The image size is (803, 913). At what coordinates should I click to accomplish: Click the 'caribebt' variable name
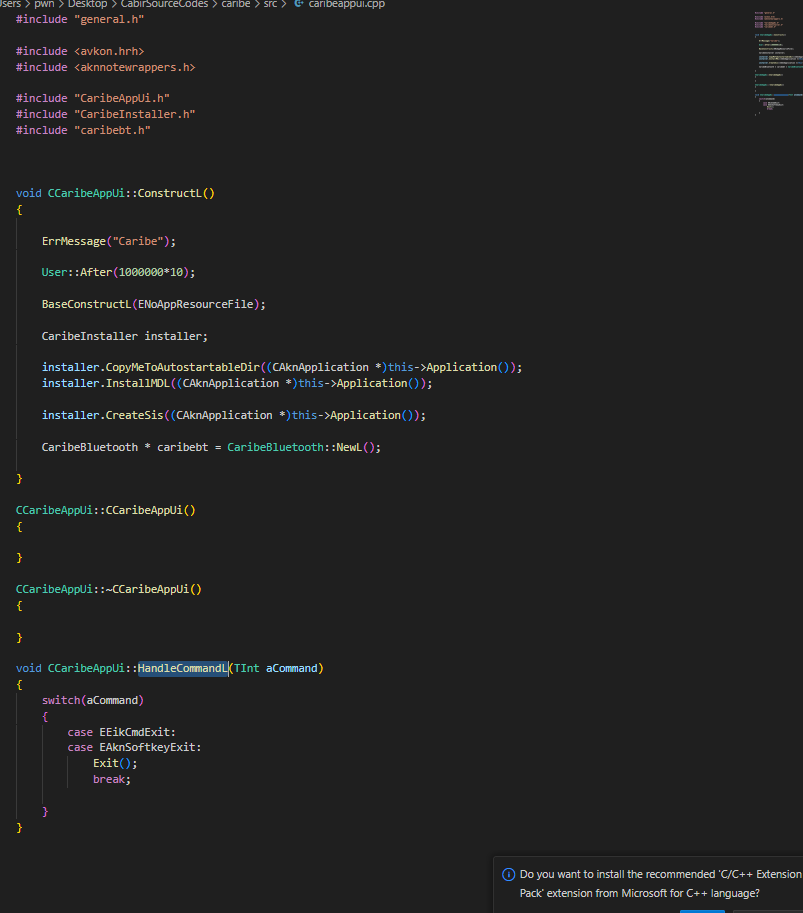coord(182,447)
